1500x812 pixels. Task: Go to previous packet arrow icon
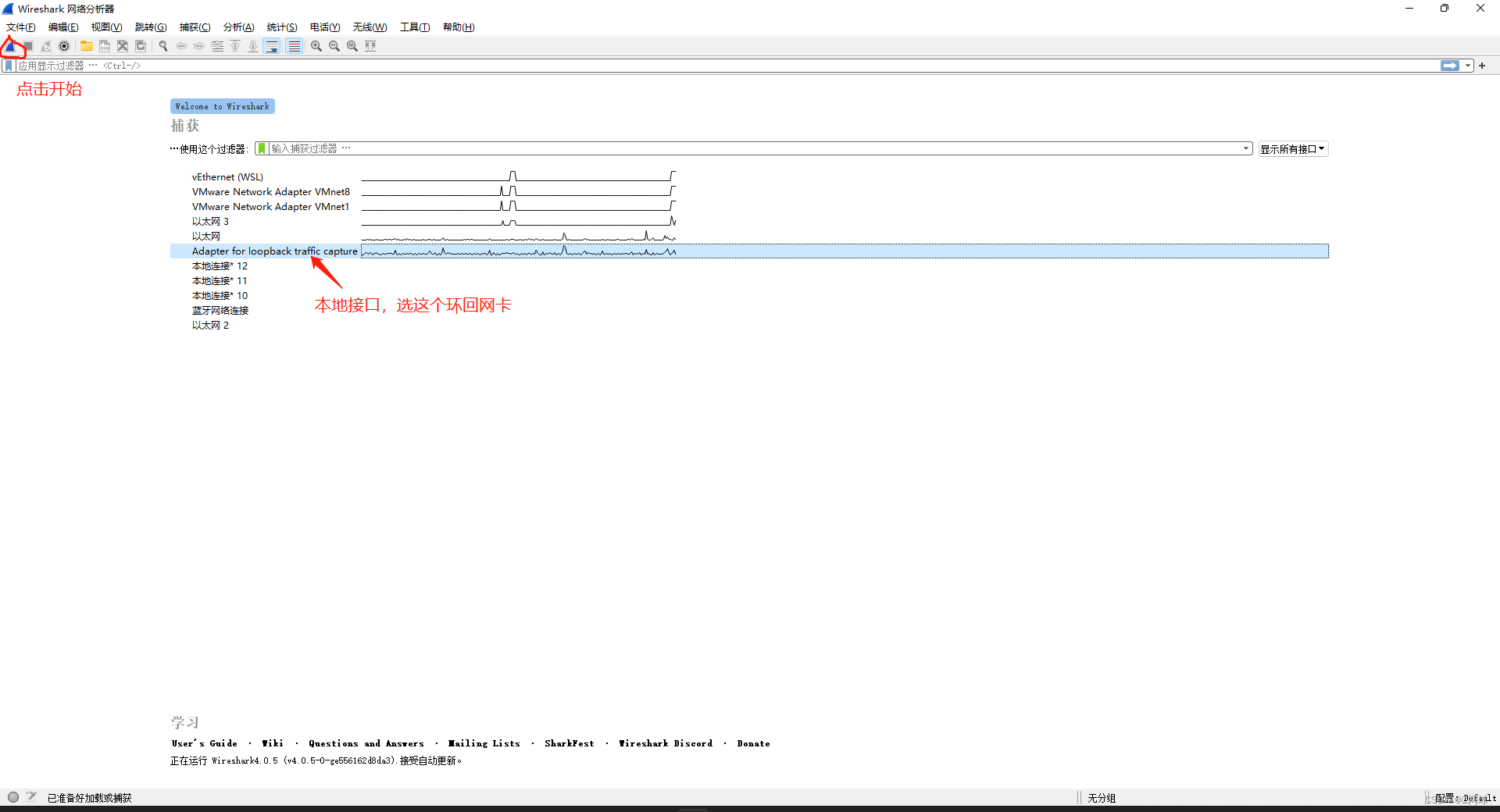(x=181, y=46)
